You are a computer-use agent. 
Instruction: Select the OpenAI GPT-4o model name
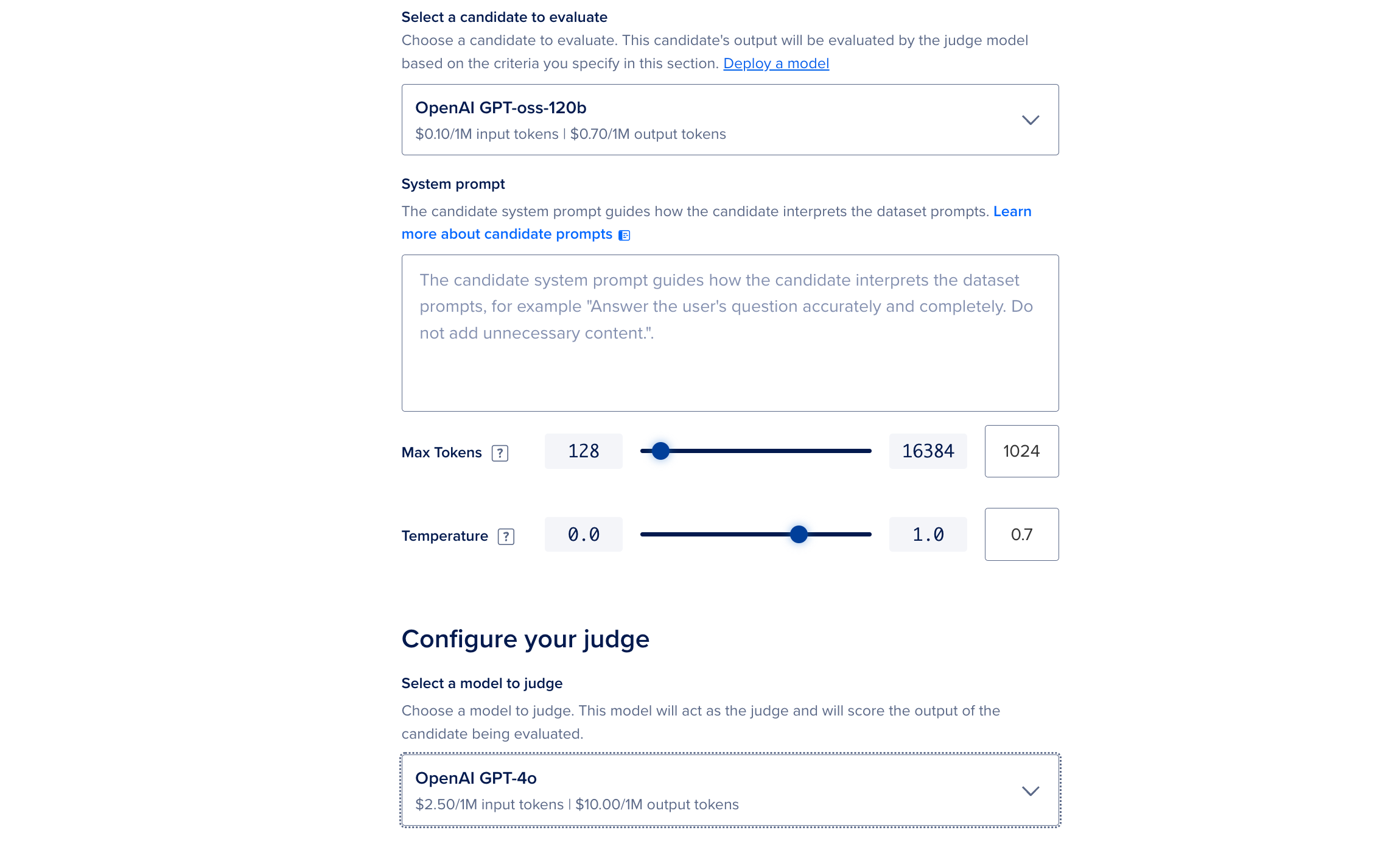[x=475, y=778]
